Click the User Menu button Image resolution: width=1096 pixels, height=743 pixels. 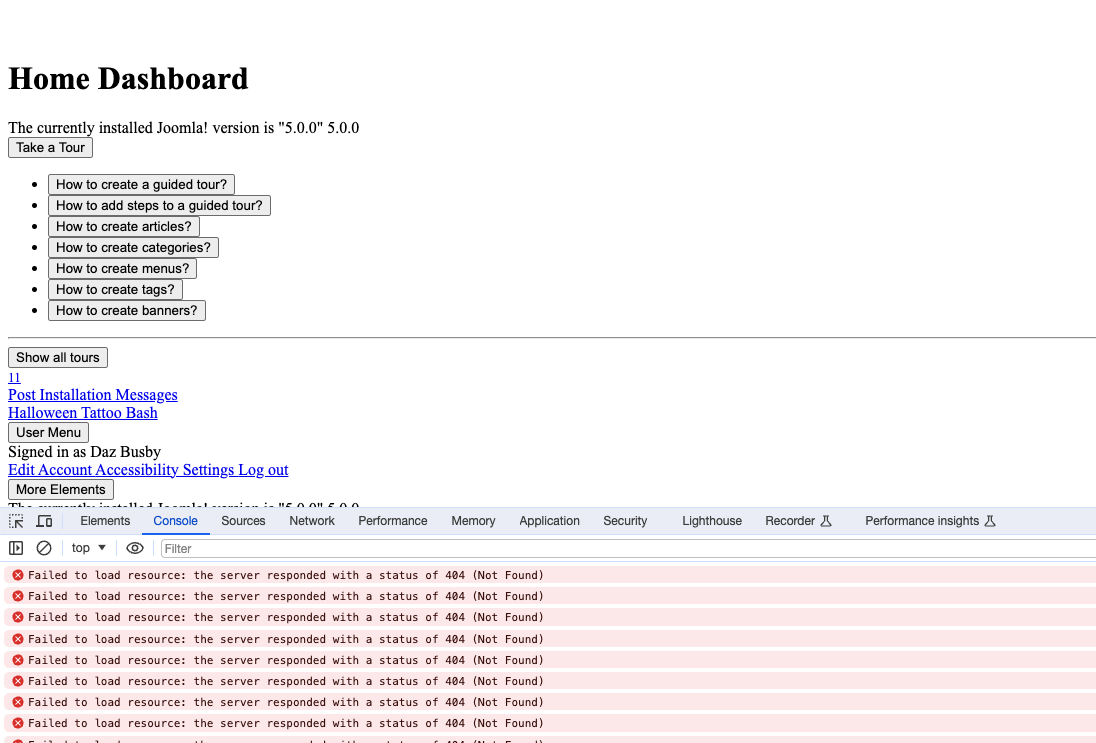(48, 432)
